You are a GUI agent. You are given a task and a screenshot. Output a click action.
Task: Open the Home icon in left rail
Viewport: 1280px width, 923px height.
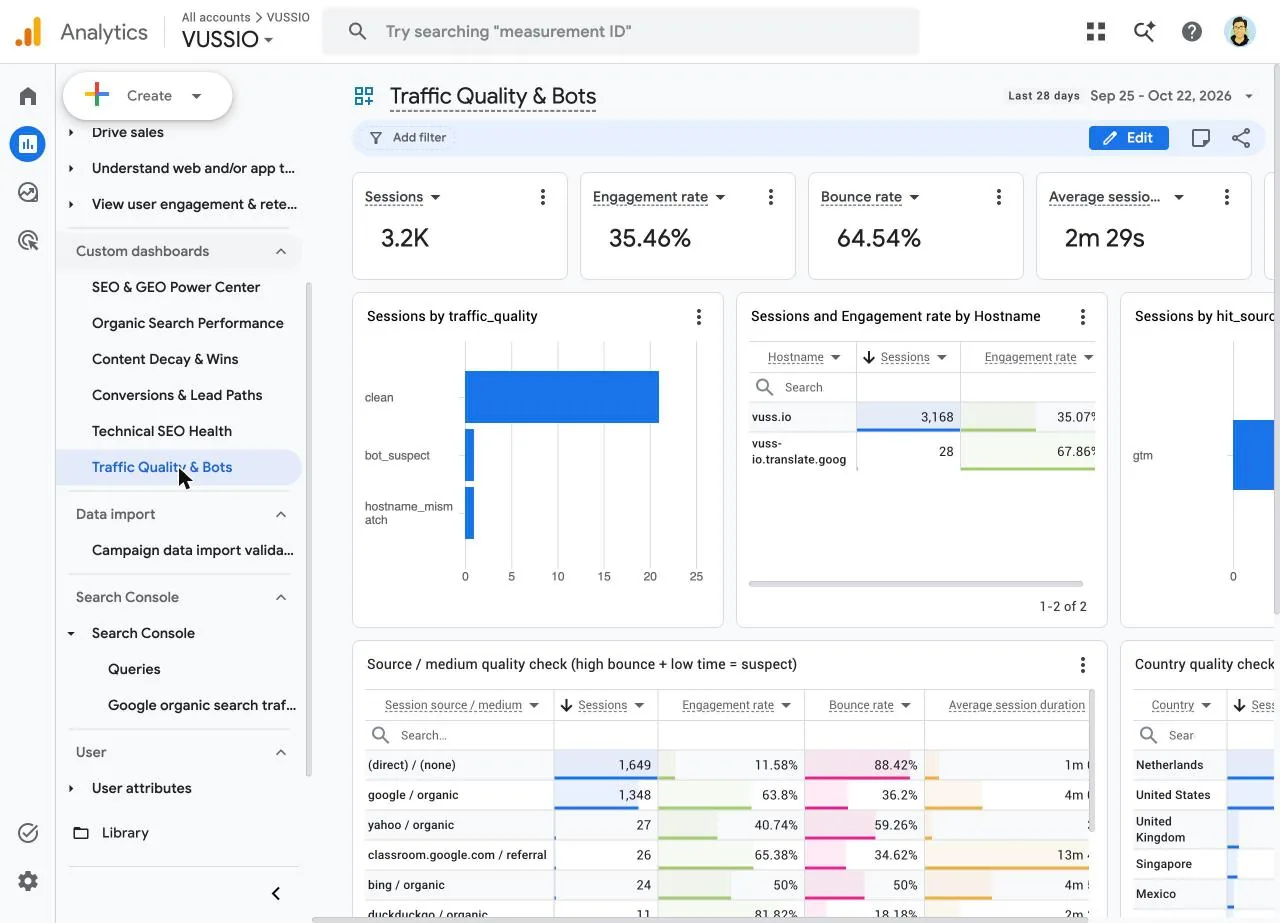tap(28, 96)
